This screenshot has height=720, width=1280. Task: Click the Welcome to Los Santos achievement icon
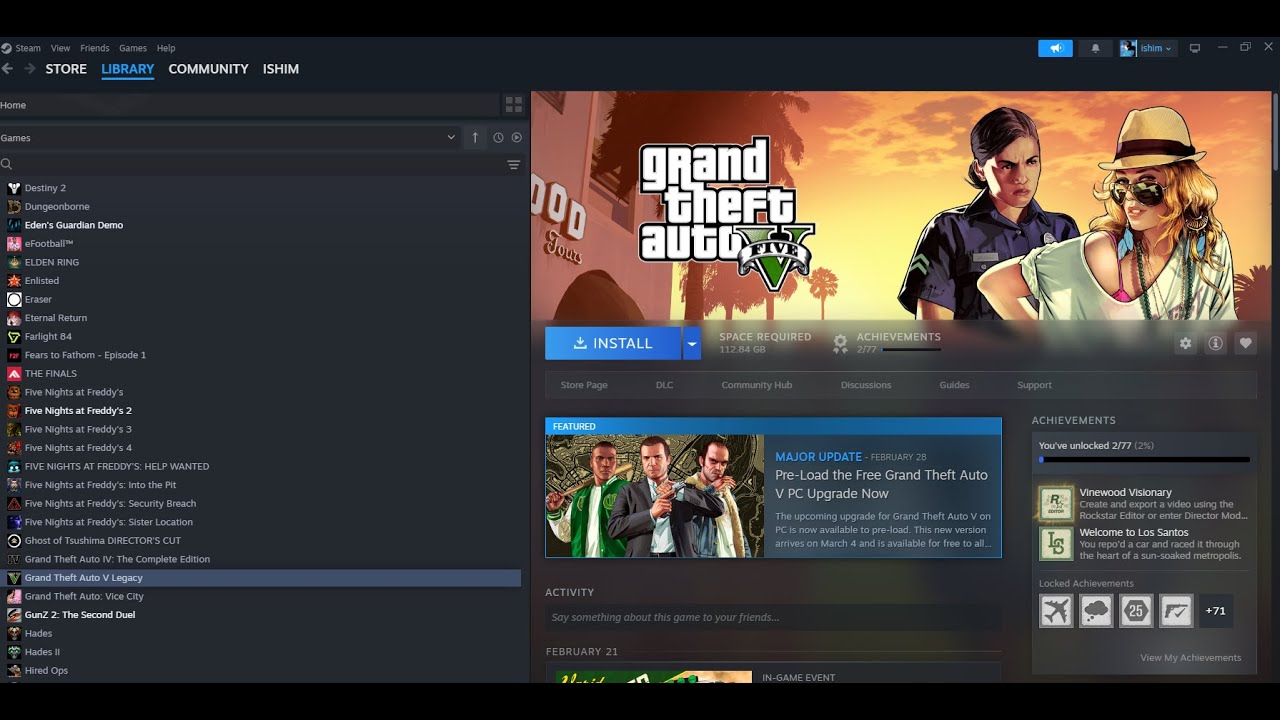point(1056,544)
